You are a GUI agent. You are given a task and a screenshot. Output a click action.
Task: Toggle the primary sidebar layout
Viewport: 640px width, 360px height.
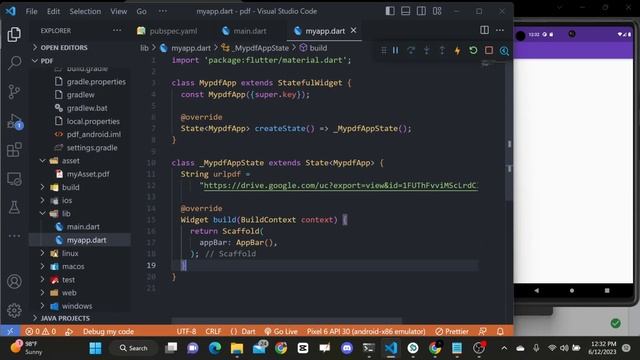pyautogui.click(x=390, y=11)
